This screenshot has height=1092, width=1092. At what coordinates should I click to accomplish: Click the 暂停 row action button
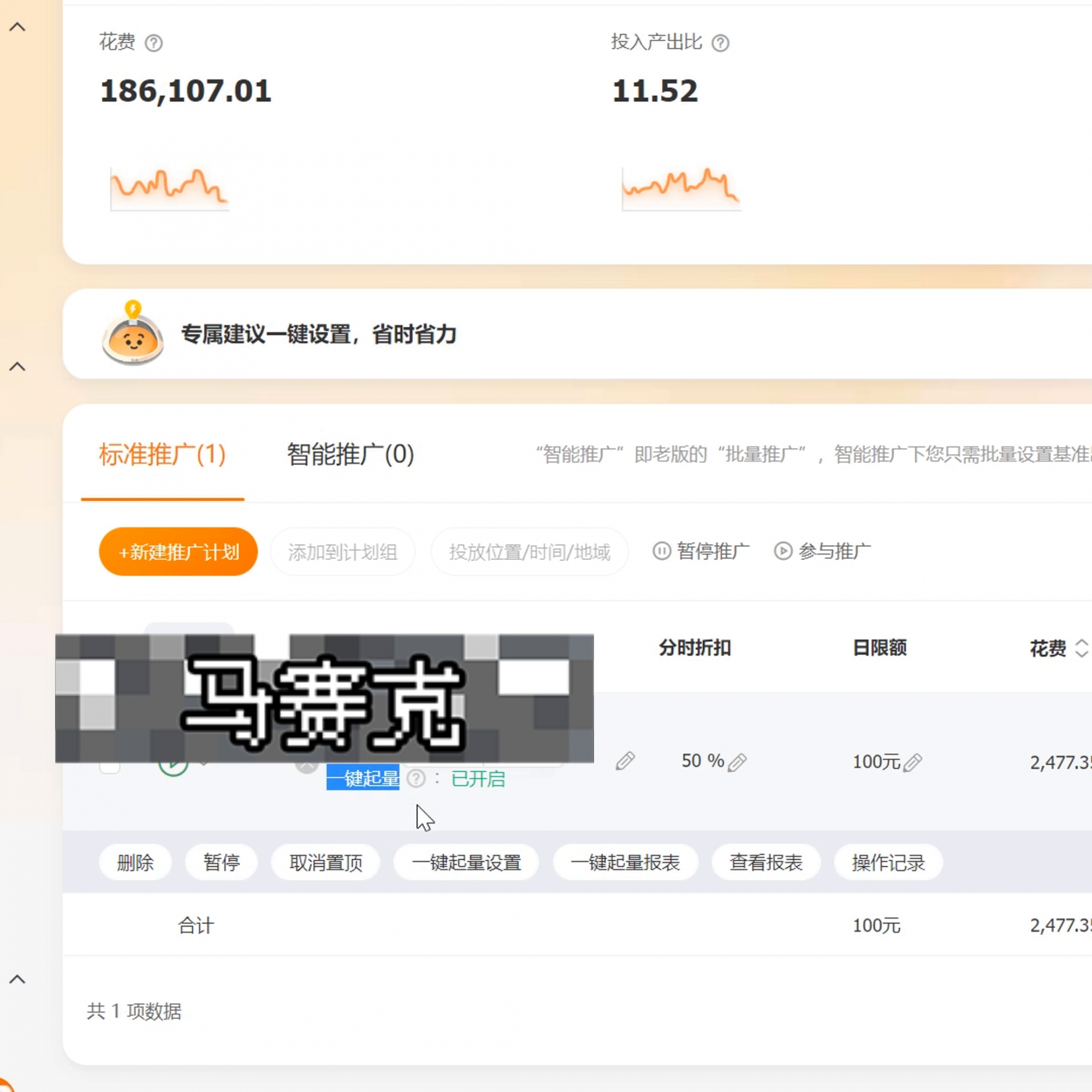click(x=222, y=863)
